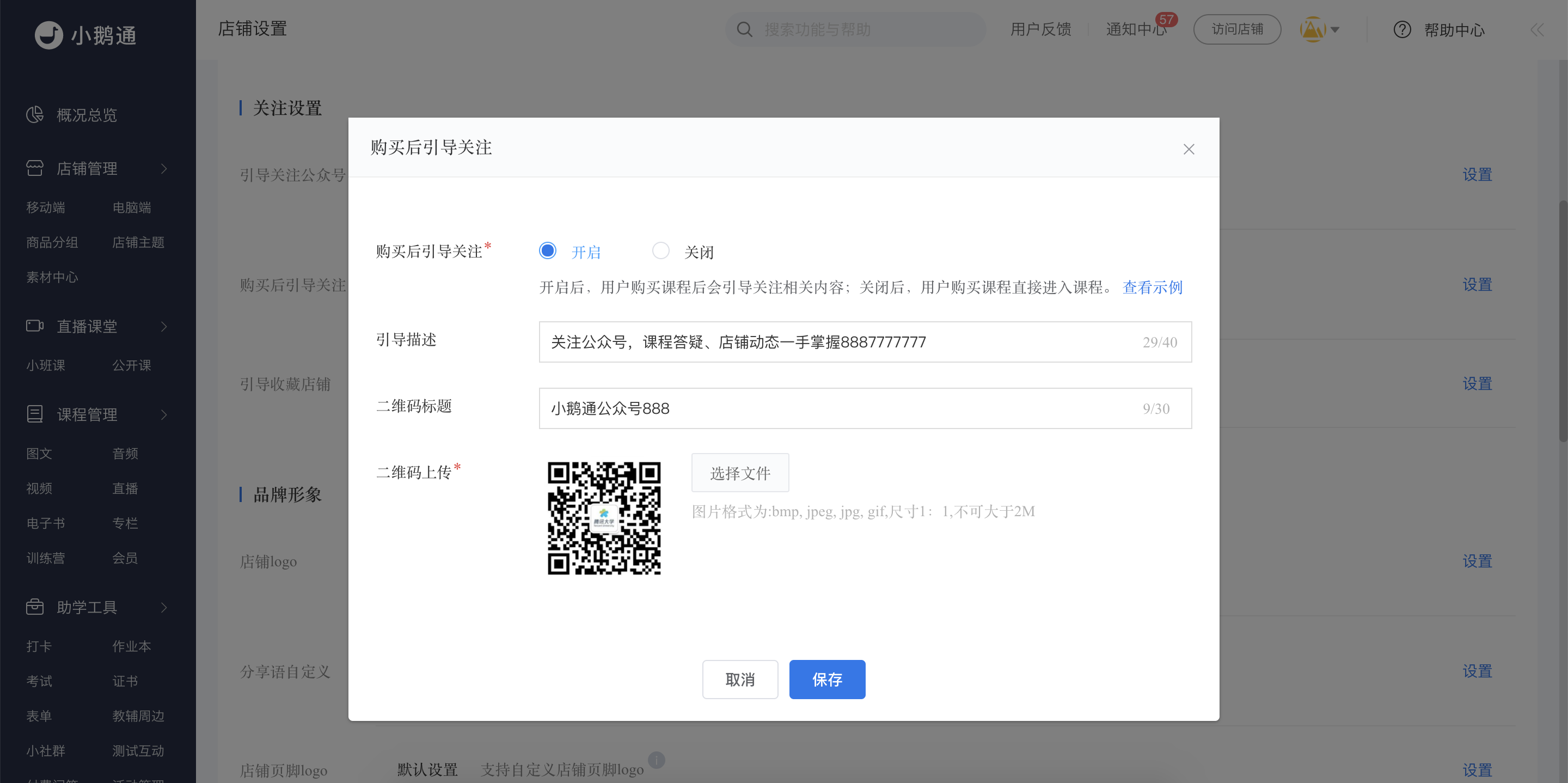Viewport: 1568px width, 783px height.
Task: Click the 搜索功能与帮助 search box
Action: tap(855, 29)
